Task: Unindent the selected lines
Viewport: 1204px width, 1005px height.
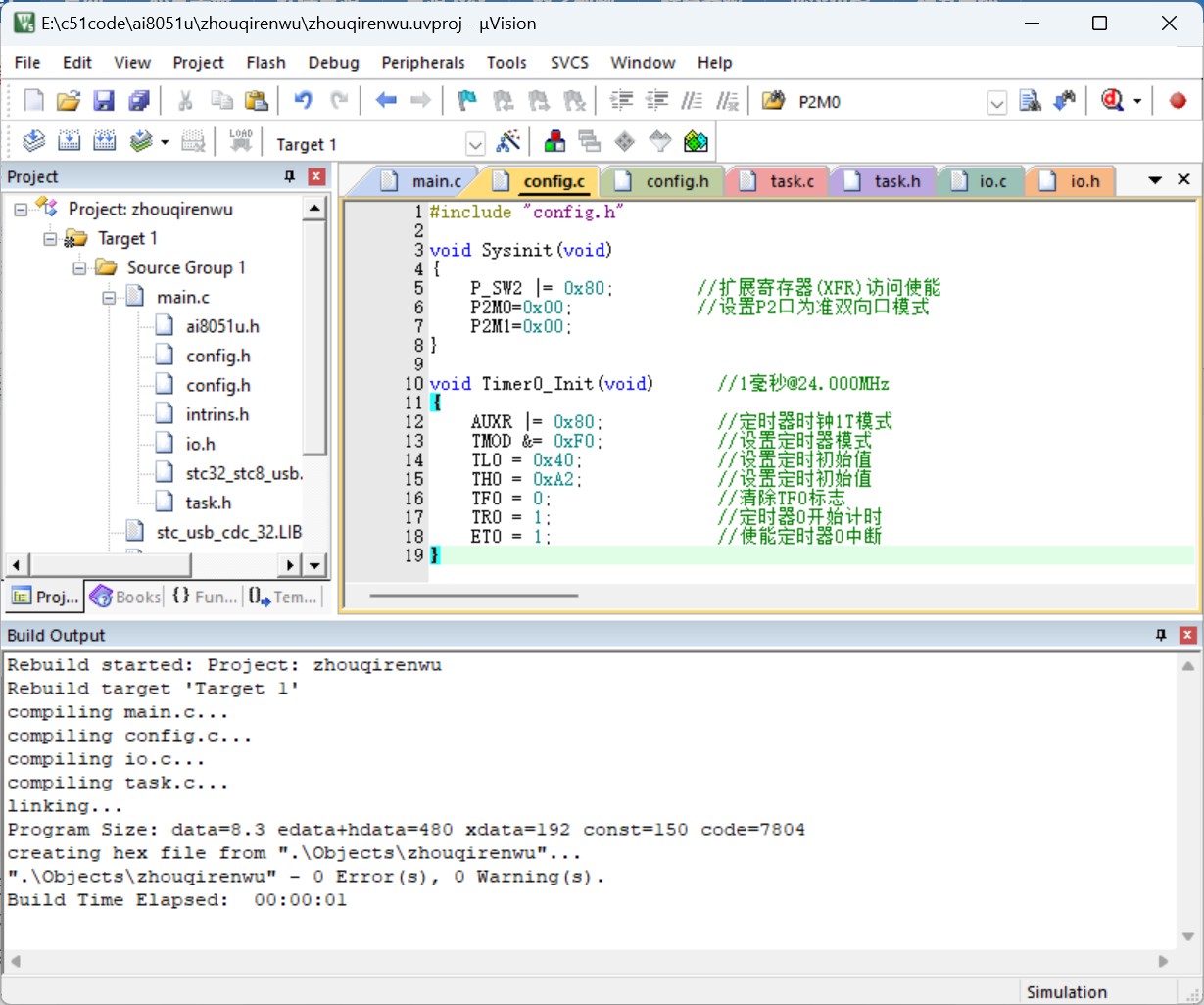Action: coord(656,101)
